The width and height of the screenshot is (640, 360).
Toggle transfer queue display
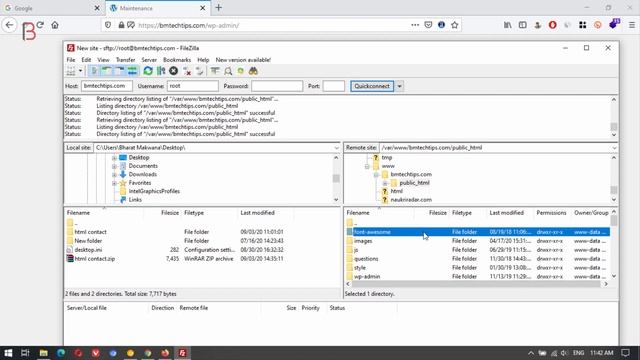tap(132, 71)
